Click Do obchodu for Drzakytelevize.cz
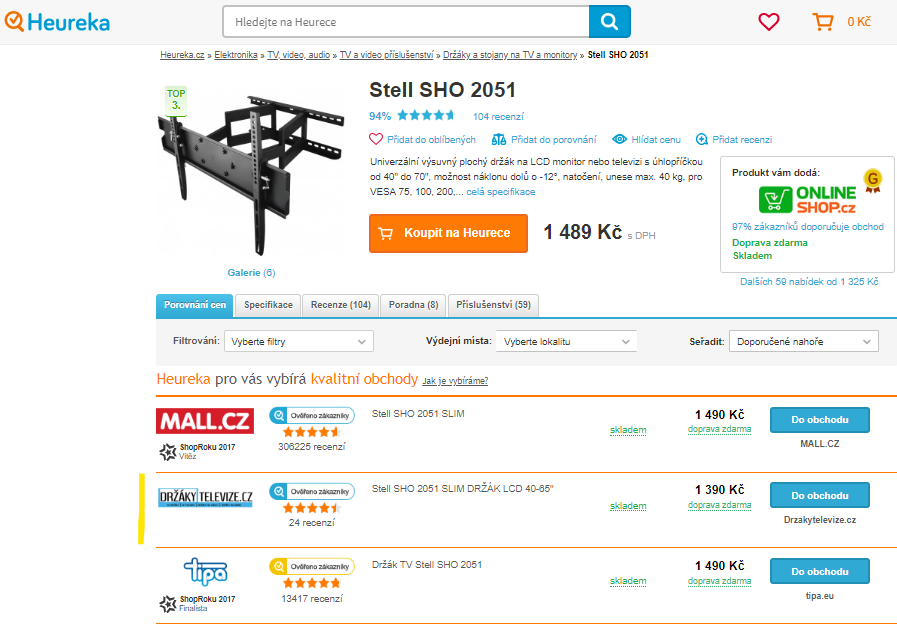The image size is (897, 625). 820,496
